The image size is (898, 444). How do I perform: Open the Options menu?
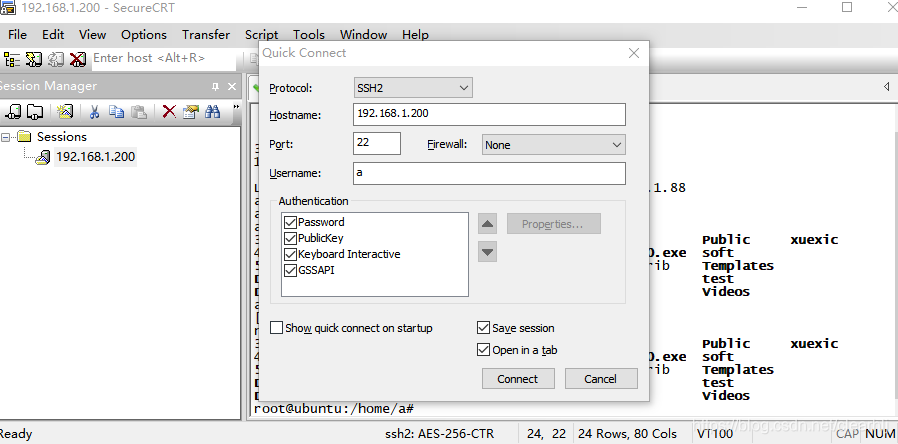(144, 35)
